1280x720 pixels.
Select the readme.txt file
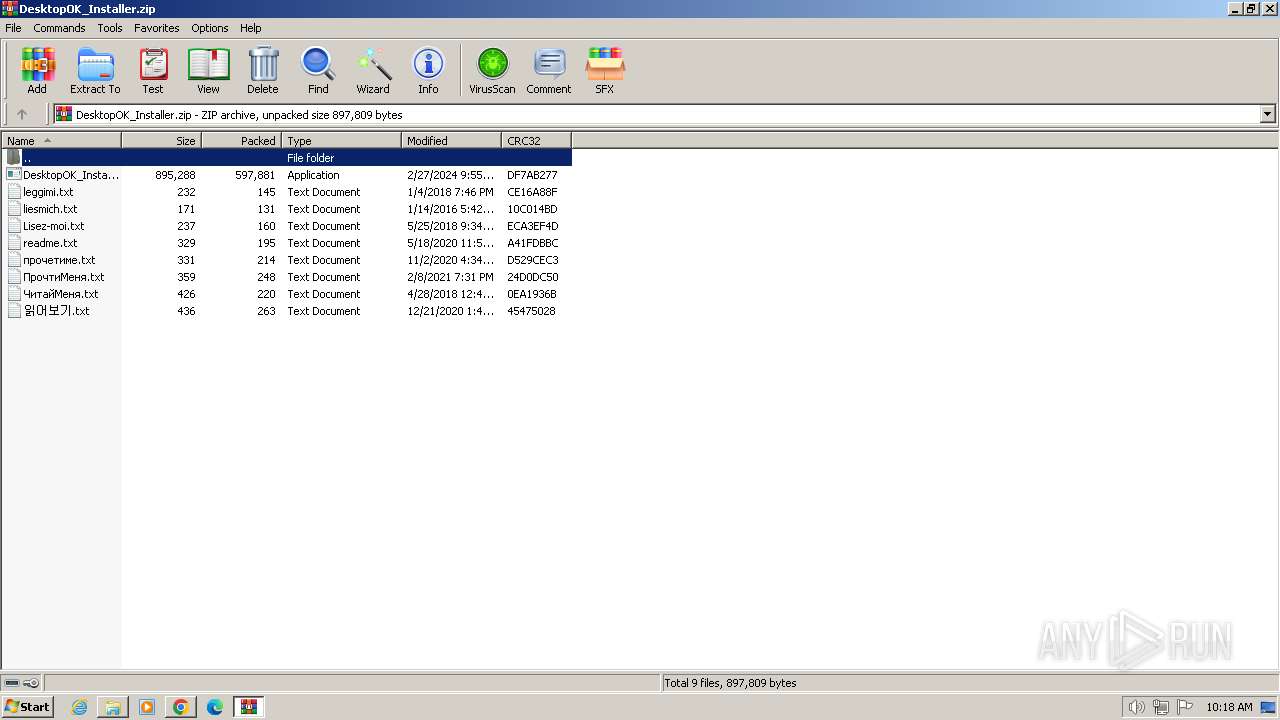287,243
